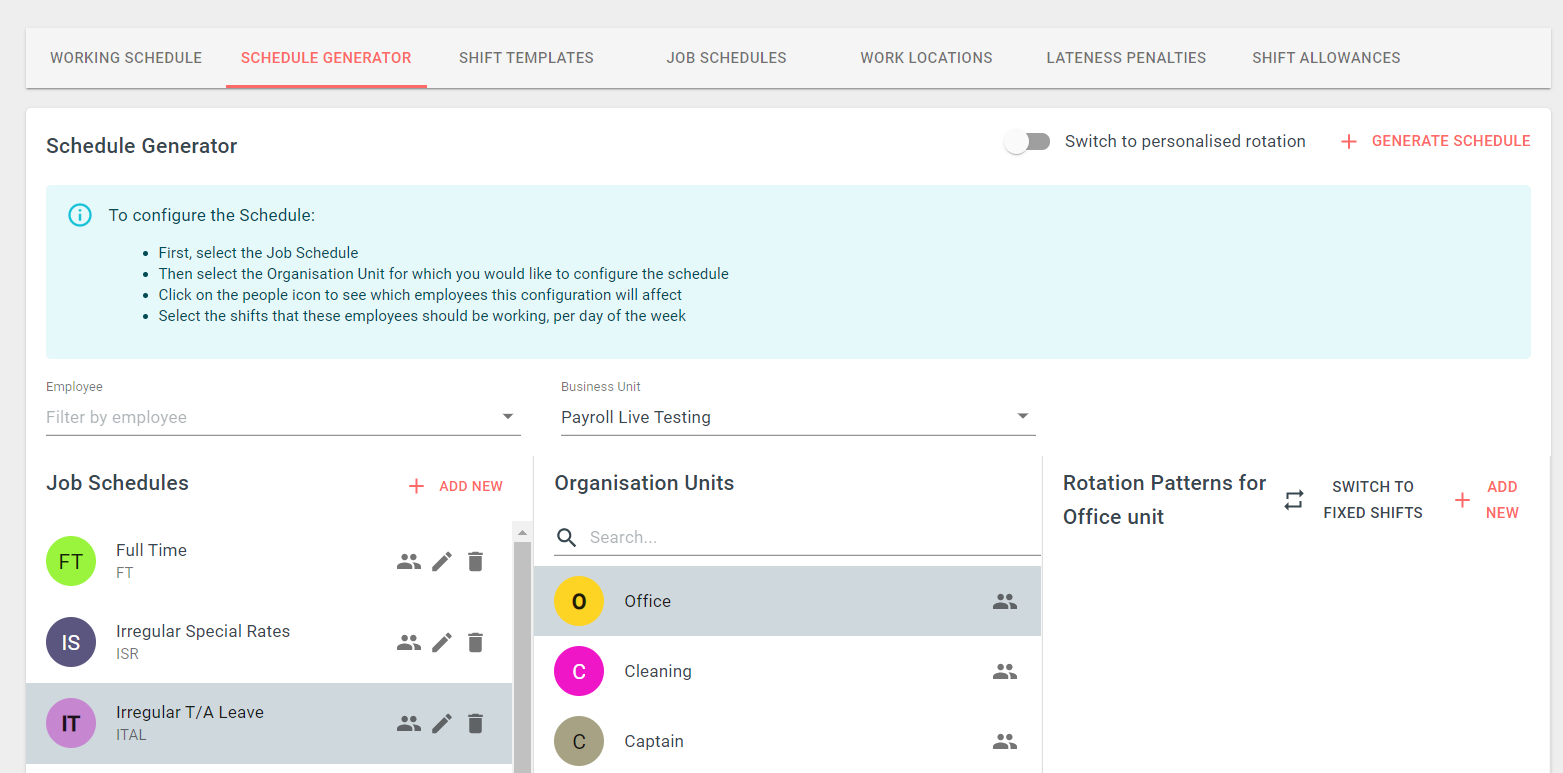Click the FT avatar circle
Viewport: 1563px width, 773px height.
(71, 562)
